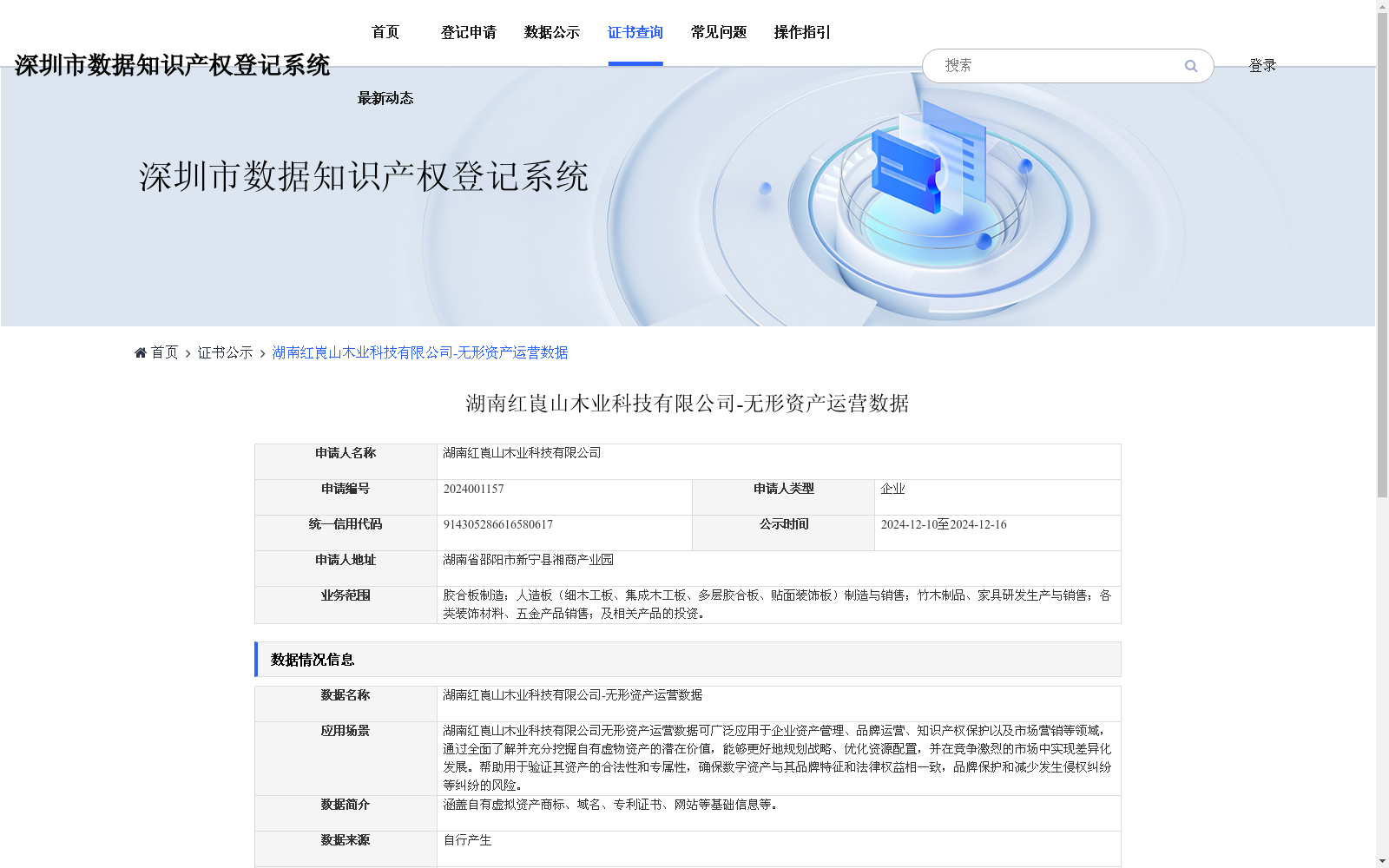Open 常见问题 menu item
The image size is (1389, 868).
pyautogui.click(x=719, y=32)
